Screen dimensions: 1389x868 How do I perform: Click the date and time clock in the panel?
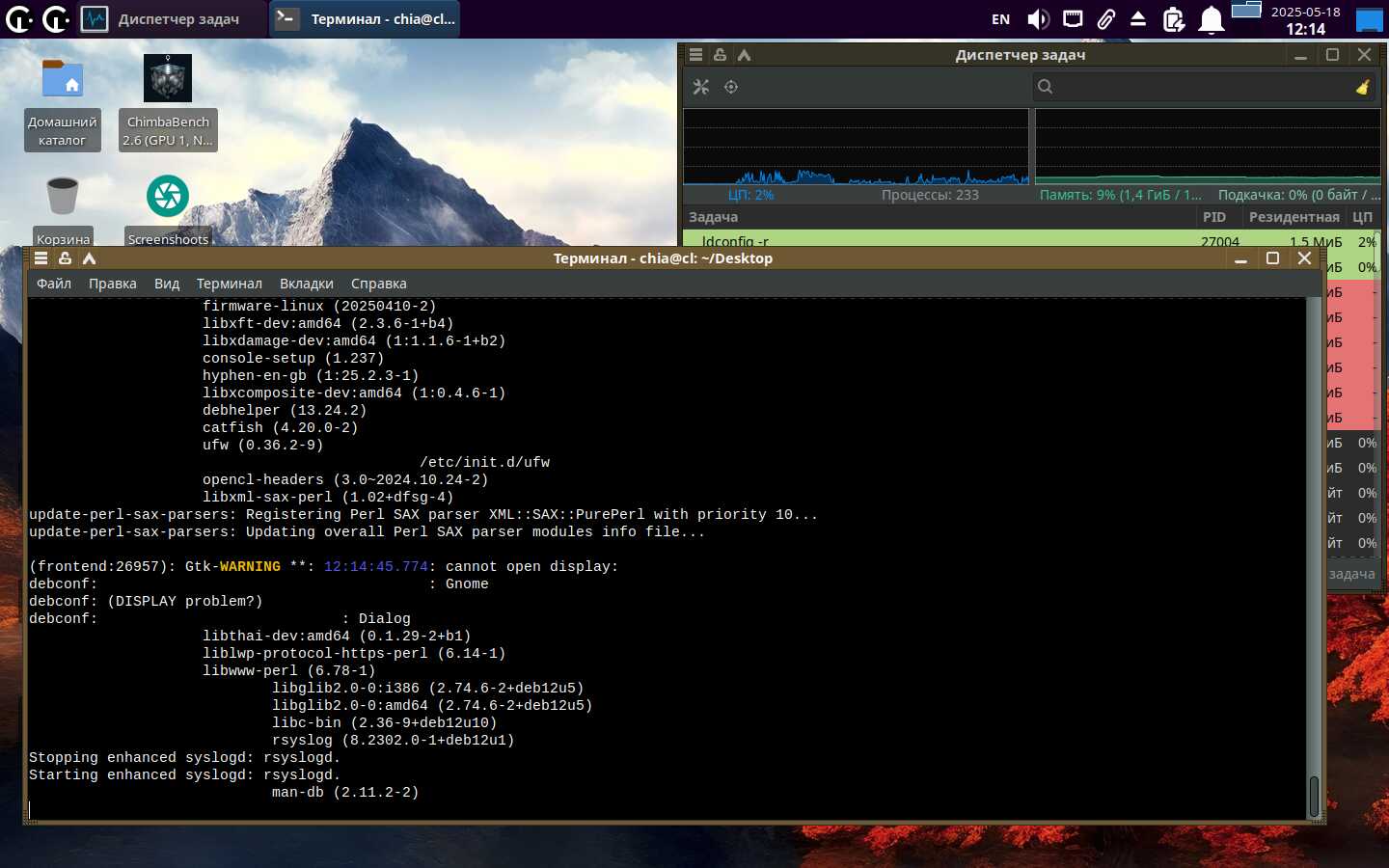point(1305,20)
